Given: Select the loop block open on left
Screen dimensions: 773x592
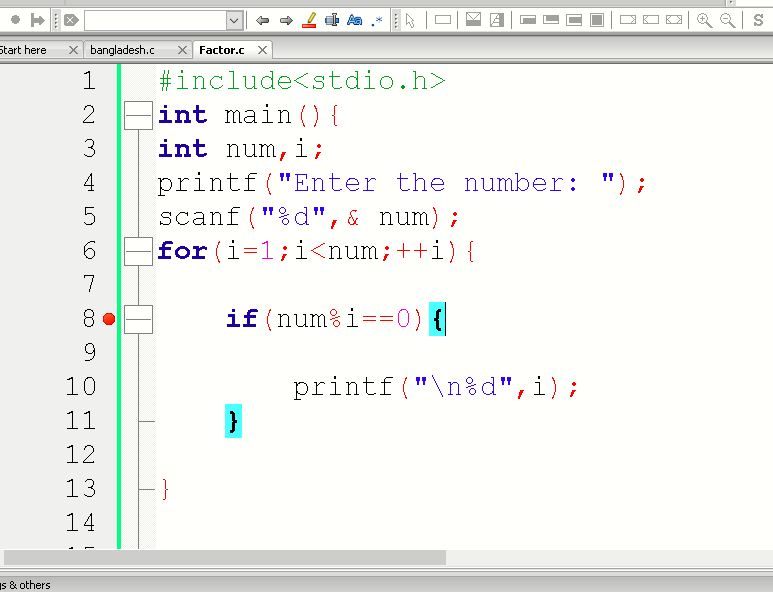Looking at the screenshot, I should (x=574, y=20).
